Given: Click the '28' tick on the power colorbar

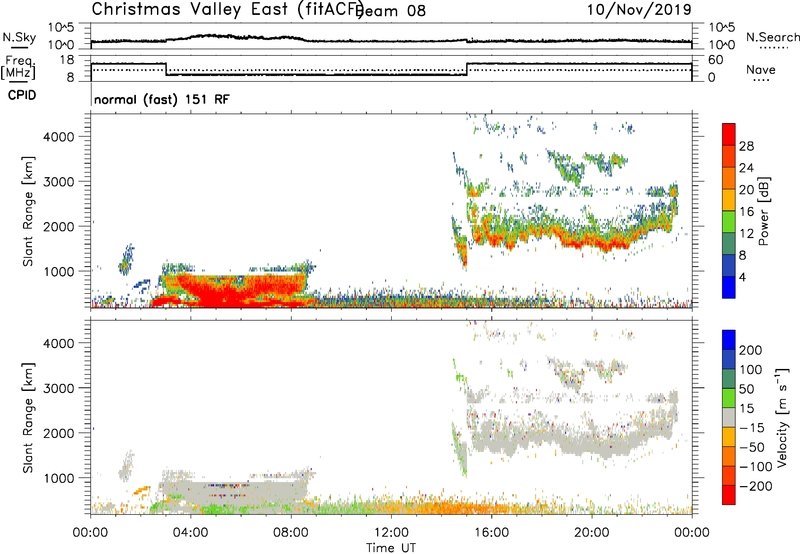Looking at the screenshot, I should coord(746,146).
